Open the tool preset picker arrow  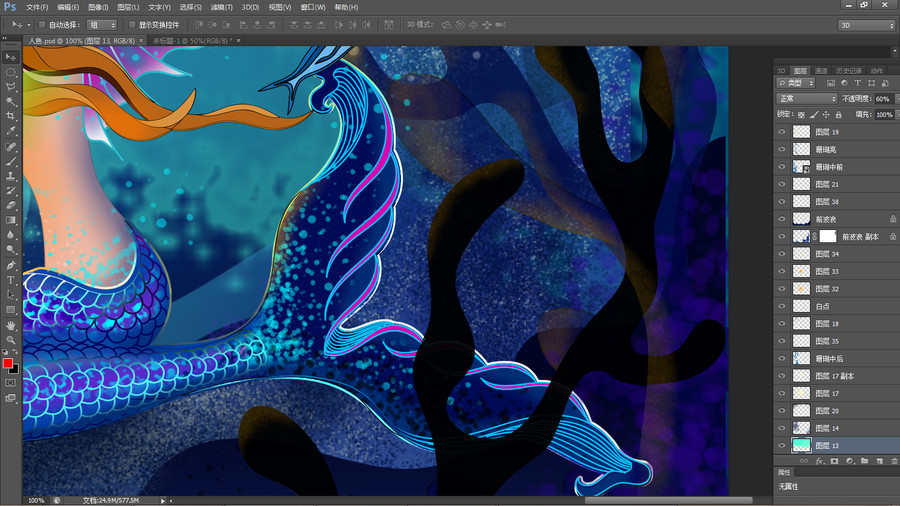(x=28, y=25)
